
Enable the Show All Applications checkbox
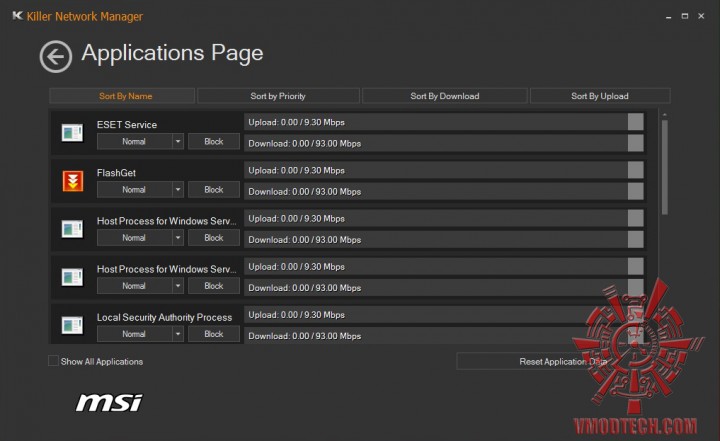(53, 361)
